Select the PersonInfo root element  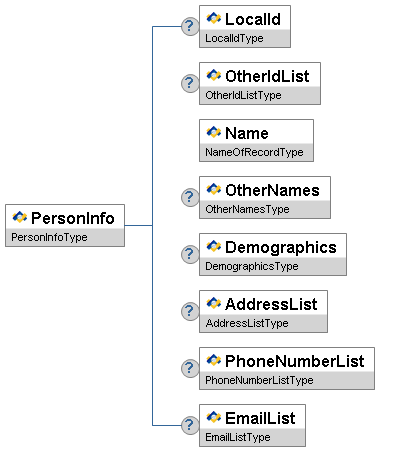[65, 225]
